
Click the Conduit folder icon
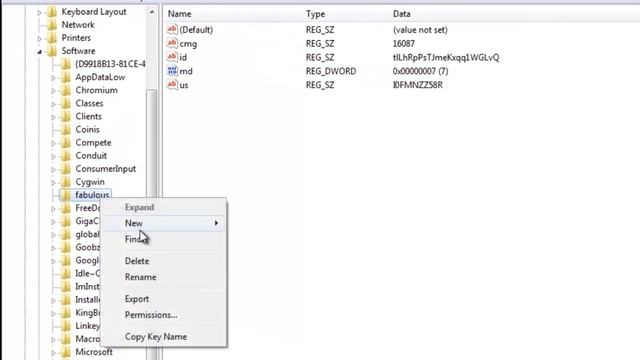[66, 156]
